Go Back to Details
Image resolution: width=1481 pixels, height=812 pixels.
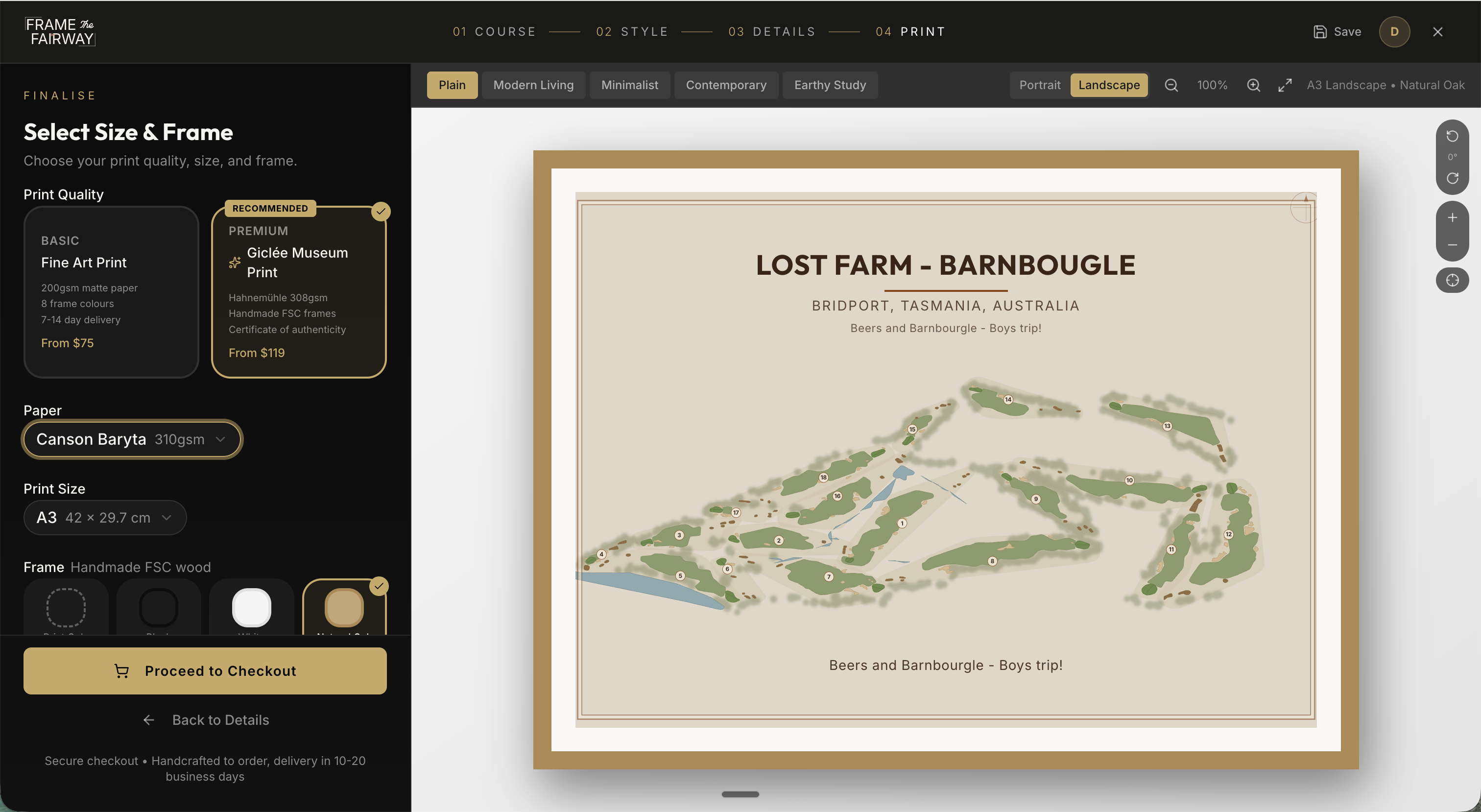[205, 720]
